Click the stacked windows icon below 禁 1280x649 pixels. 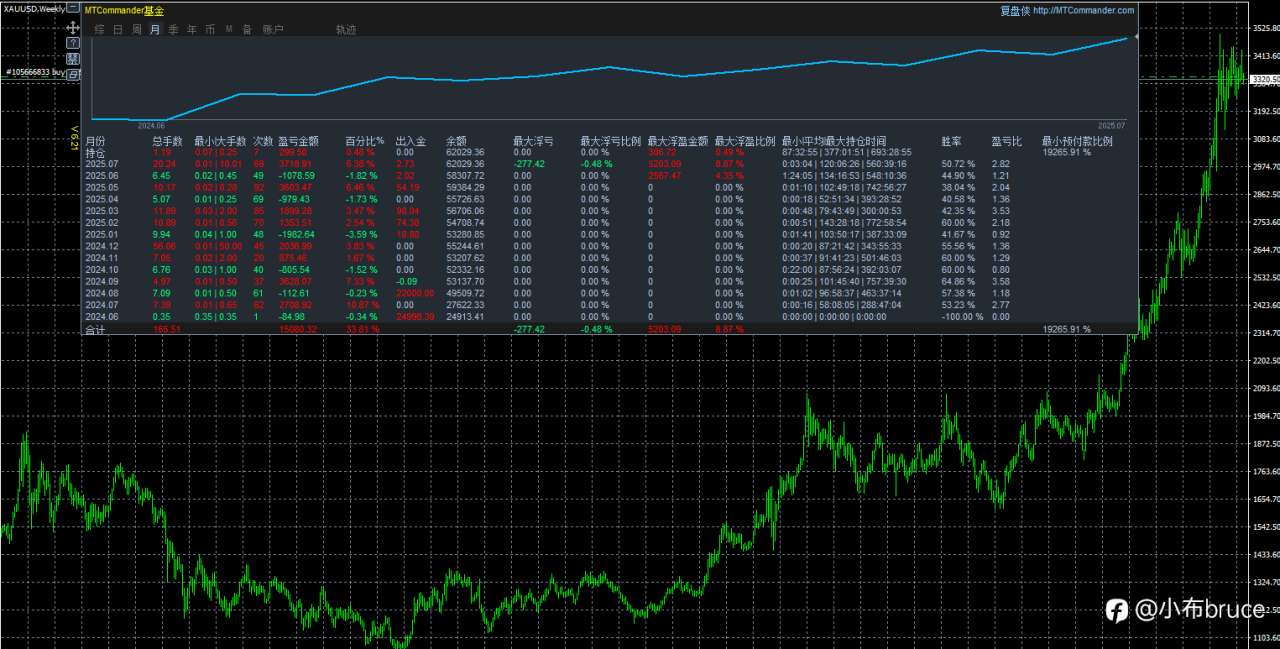[73, 74]
